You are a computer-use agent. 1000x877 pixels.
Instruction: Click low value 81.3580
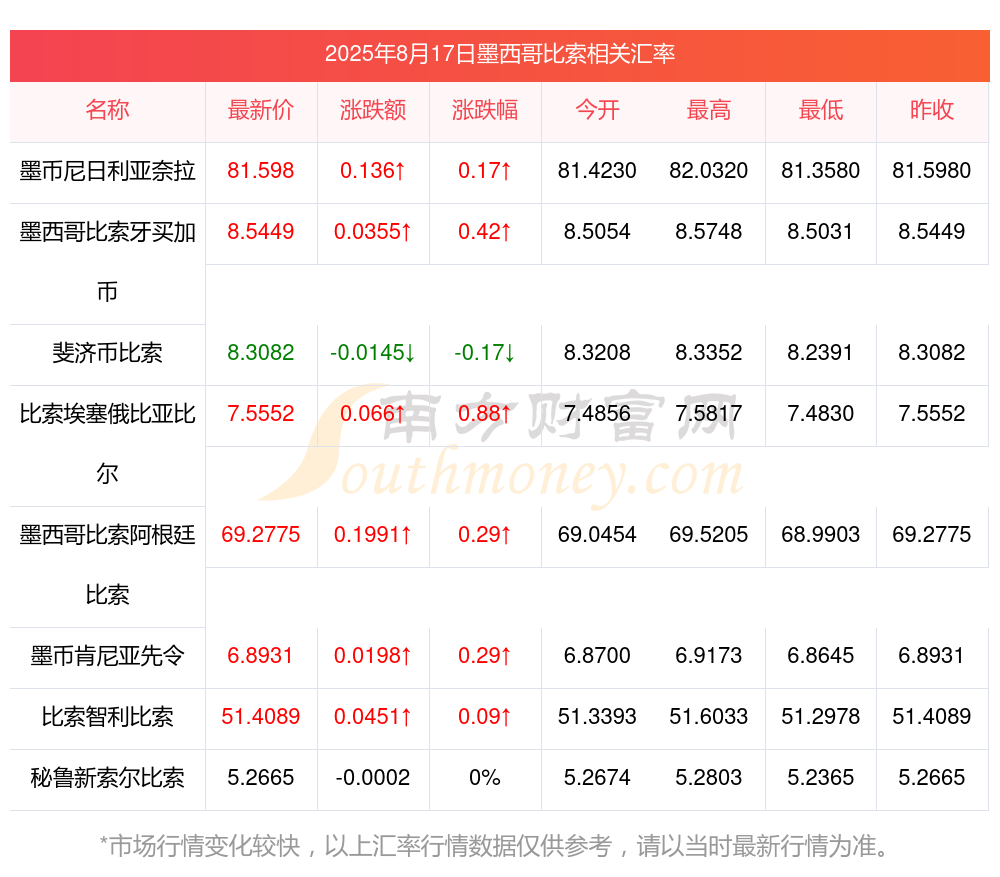point(821,171)
